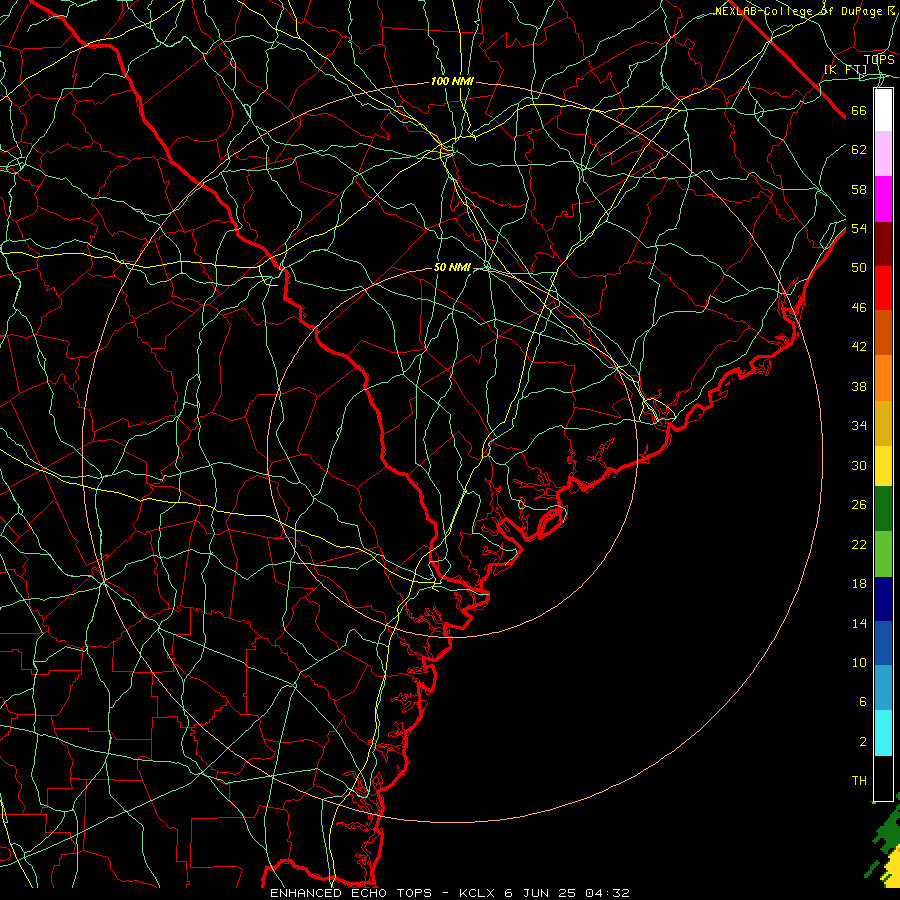Click the legend value 34
Viewport: 900px width, 900px height.
(x=859, y=425)
